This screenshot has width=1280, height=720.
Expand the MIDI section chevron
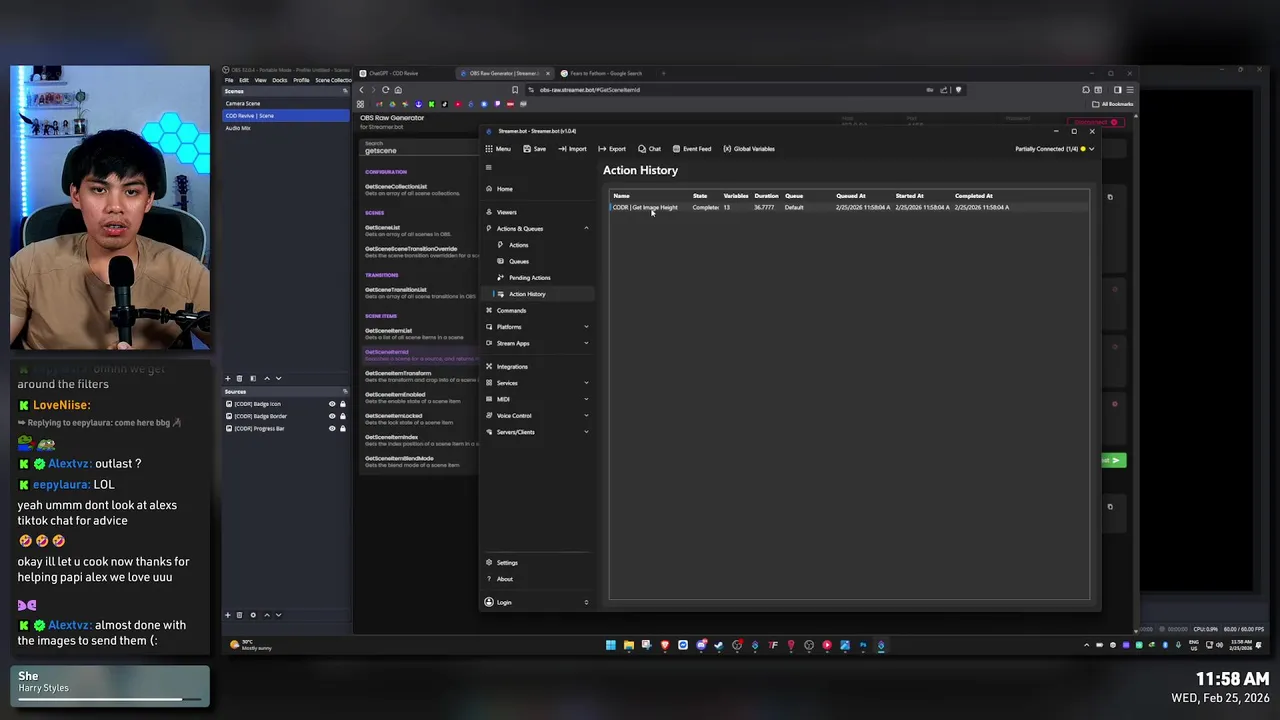pyautogui.click(x=586, y=399)
